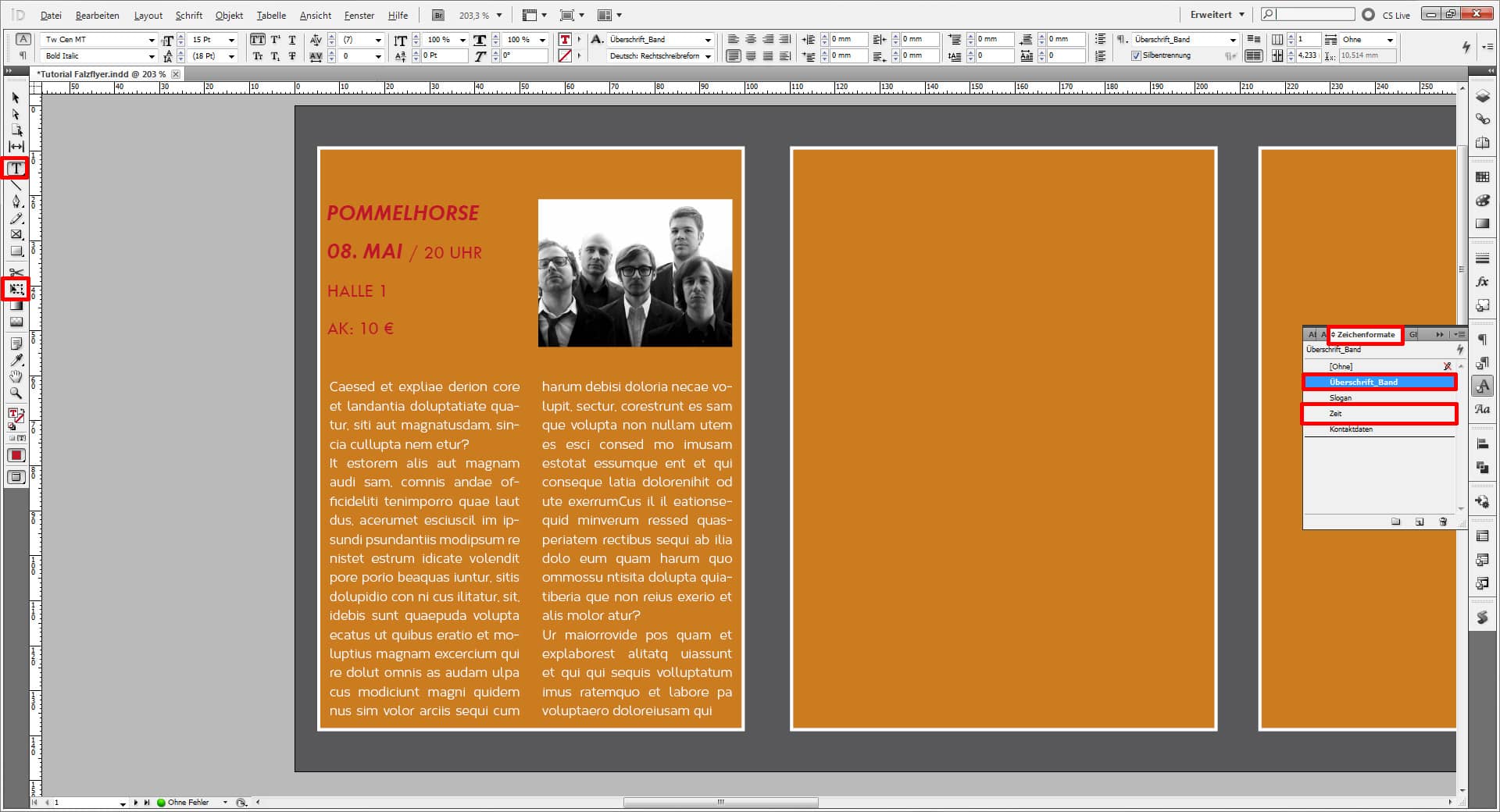Toggle underline formatting in the control bar

[292, 39]
